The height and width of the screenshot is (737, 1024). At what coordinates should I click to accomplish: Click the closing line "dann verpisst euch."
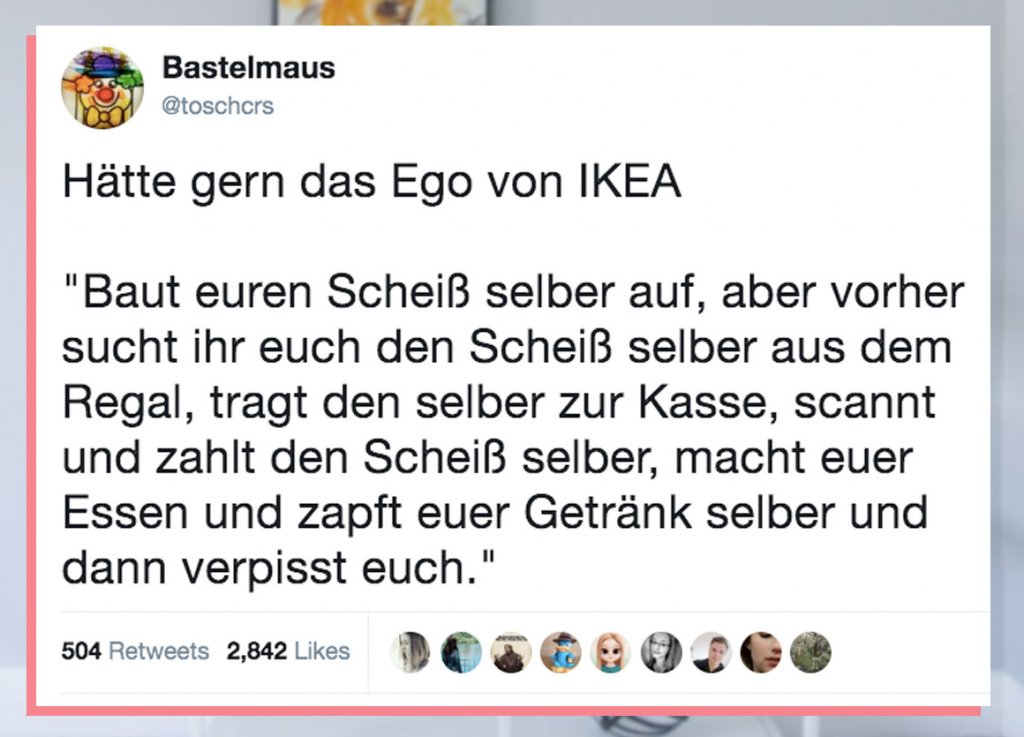279,567
